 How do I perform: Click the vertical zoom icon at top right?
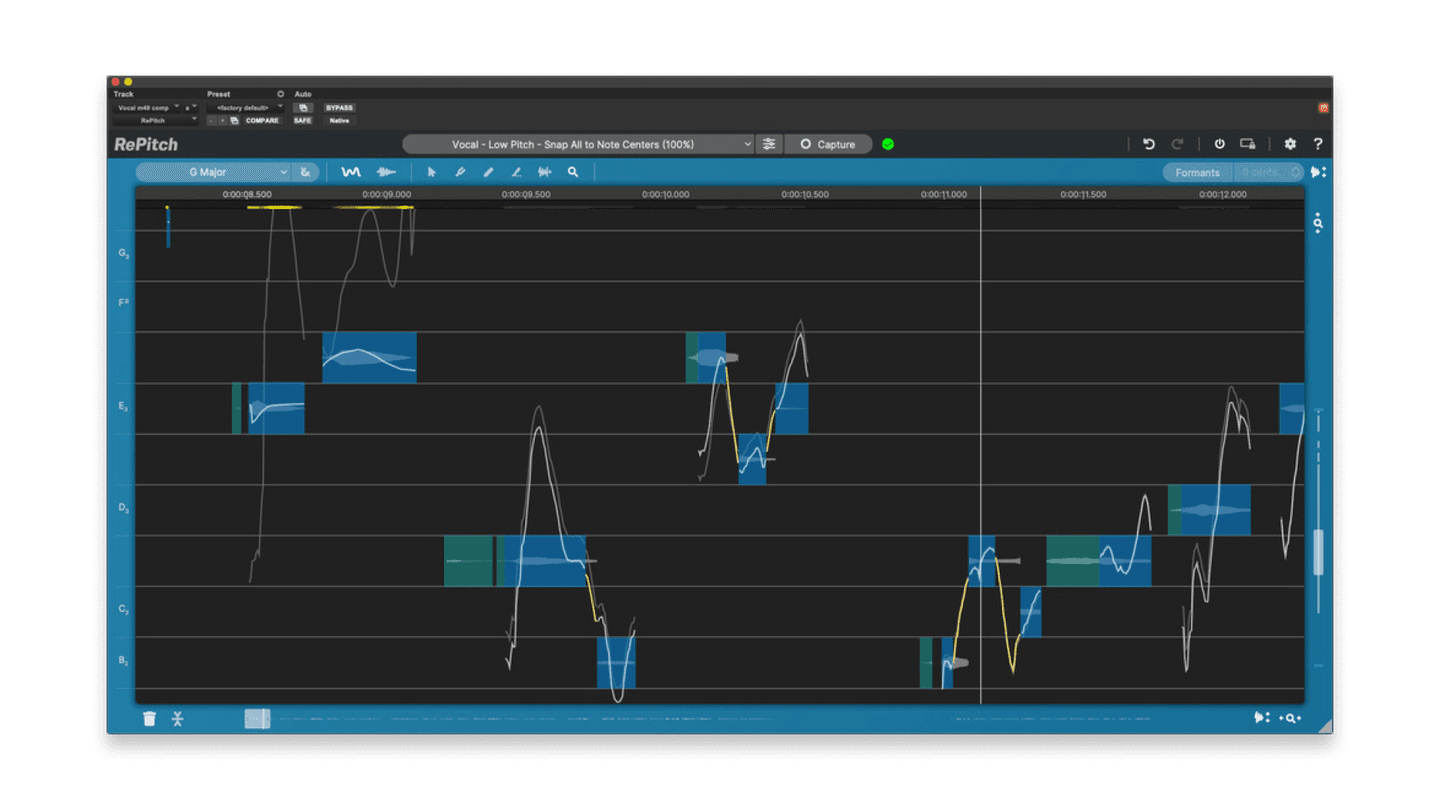click(1318, 223)
